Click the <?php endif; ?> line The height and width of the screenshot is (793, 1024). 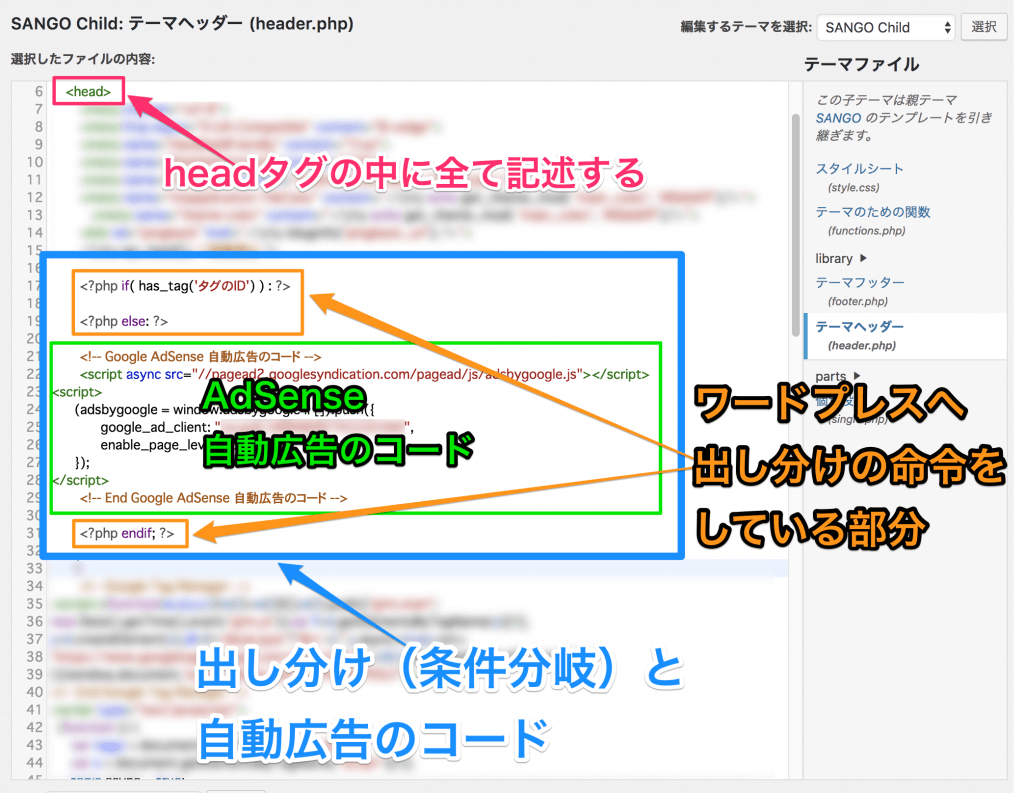[x=127, y=534]
